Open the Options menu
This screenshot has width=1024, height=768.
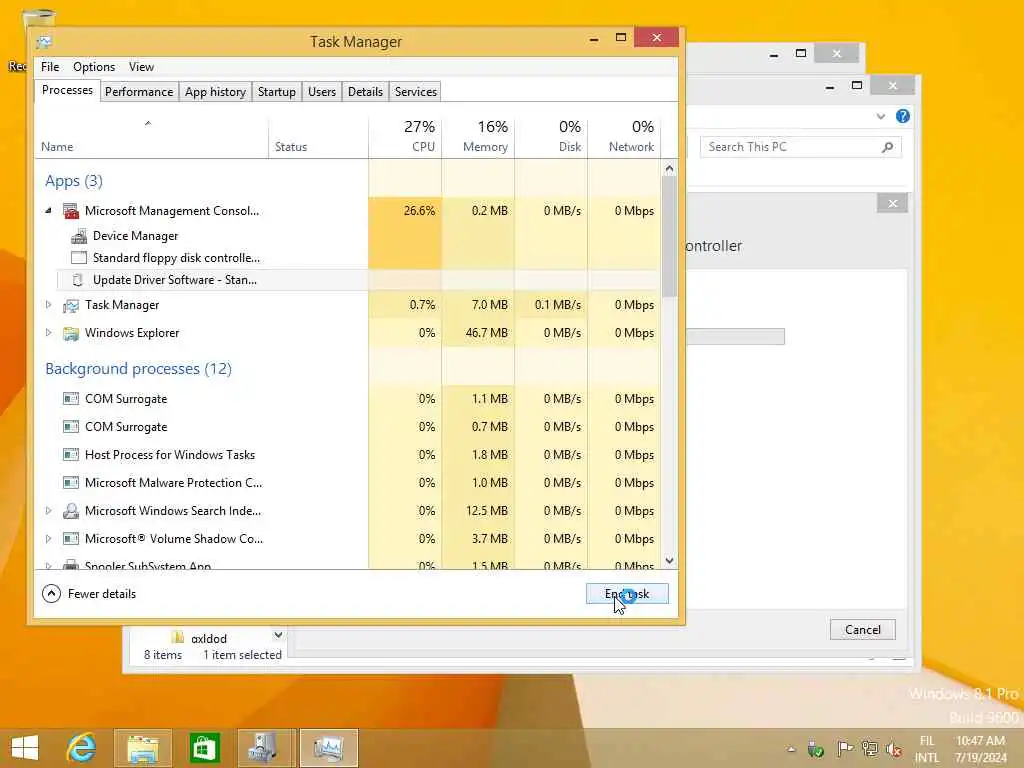point(94,67)
